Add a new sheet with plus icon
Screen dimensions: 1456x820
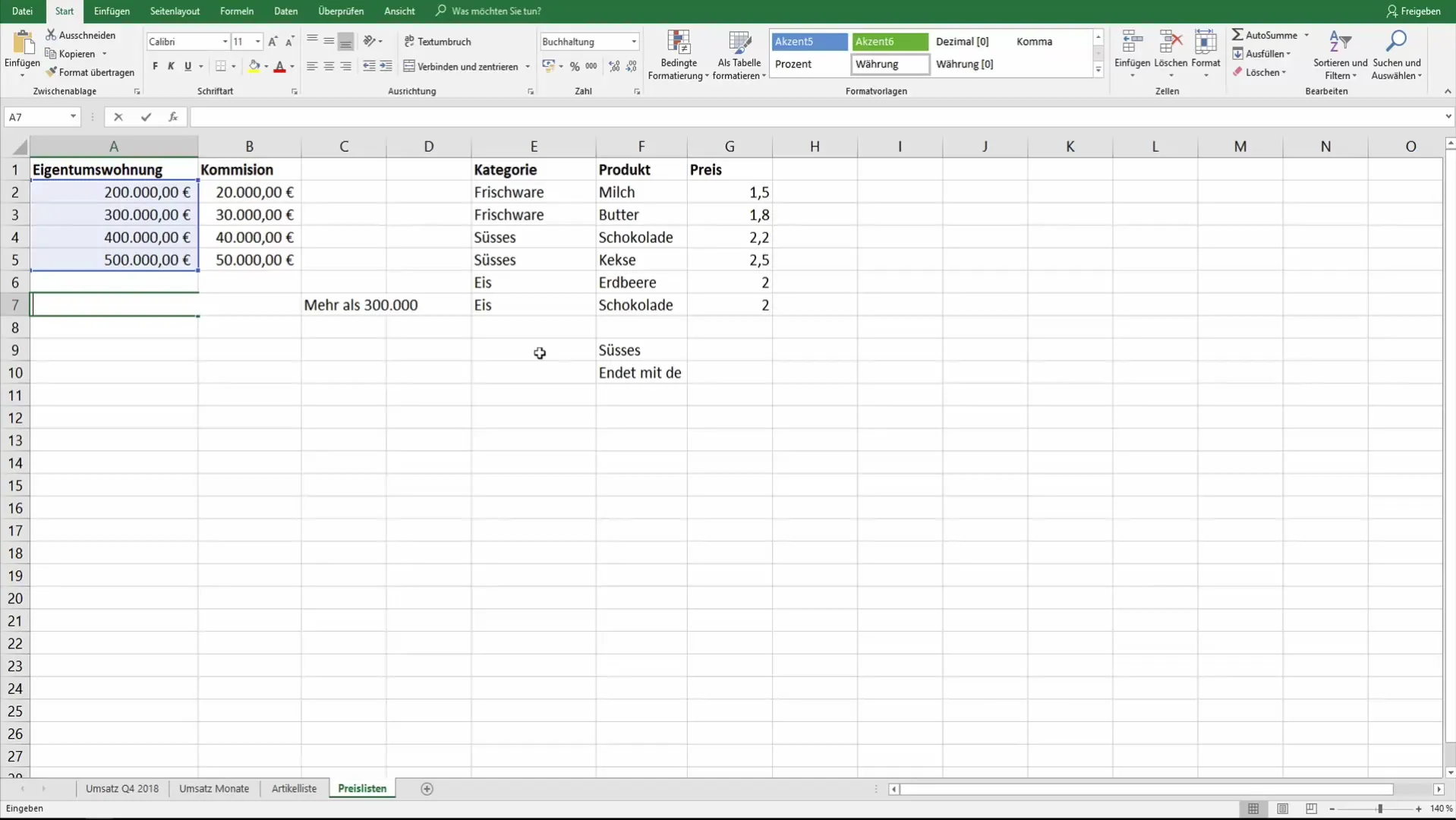point(427,789)
